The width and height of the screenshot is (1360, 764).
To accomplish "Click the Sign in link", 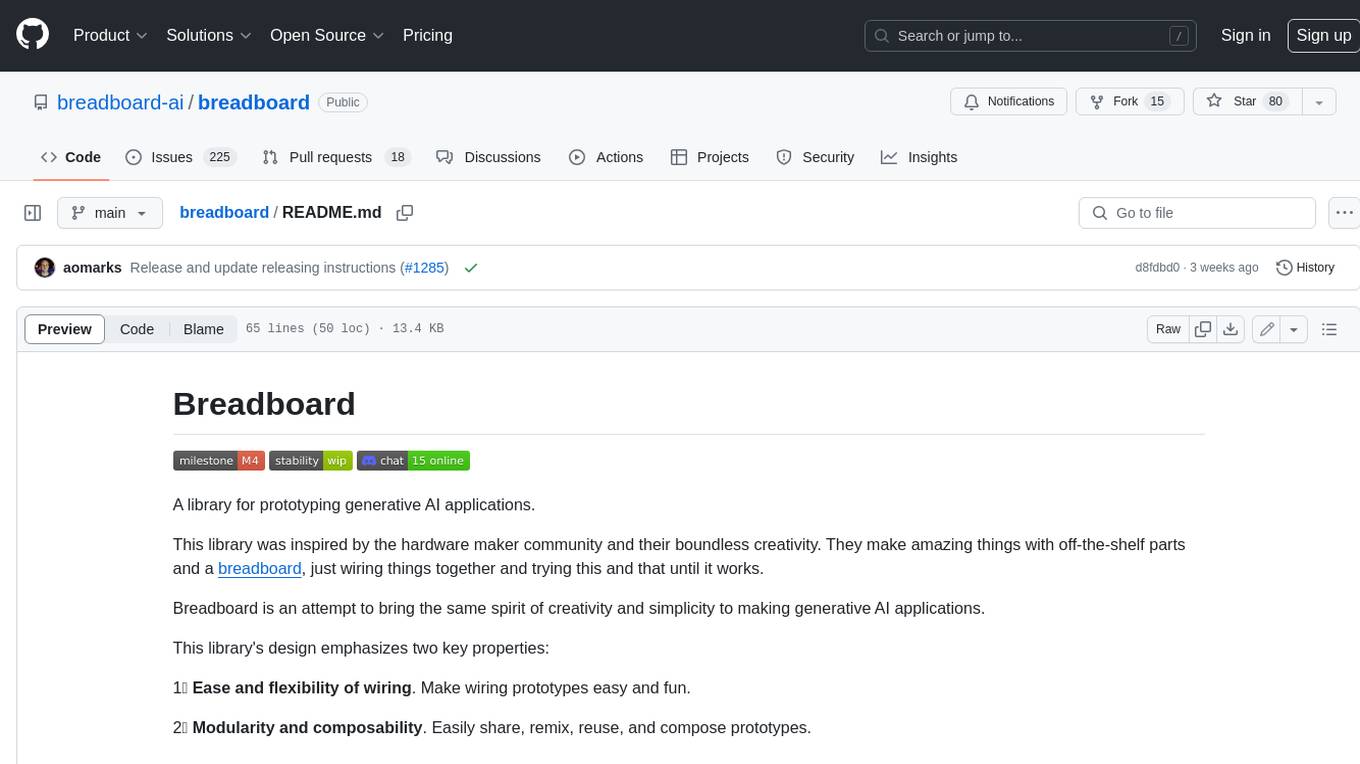I will 1245,35.
